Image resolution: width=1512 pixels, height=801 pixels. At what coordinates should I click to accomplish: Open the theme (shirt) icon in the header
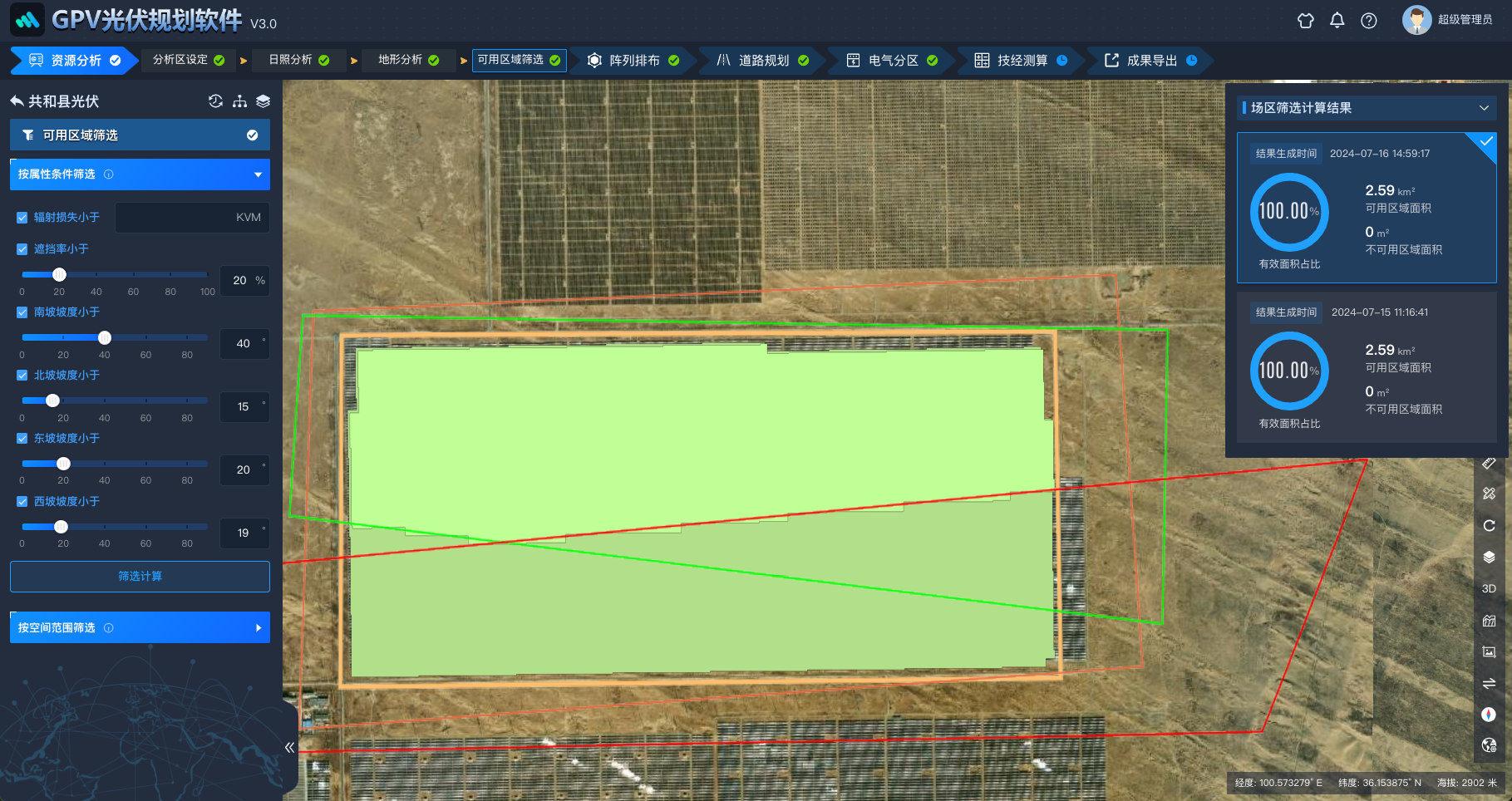(x=1306, y=21)
